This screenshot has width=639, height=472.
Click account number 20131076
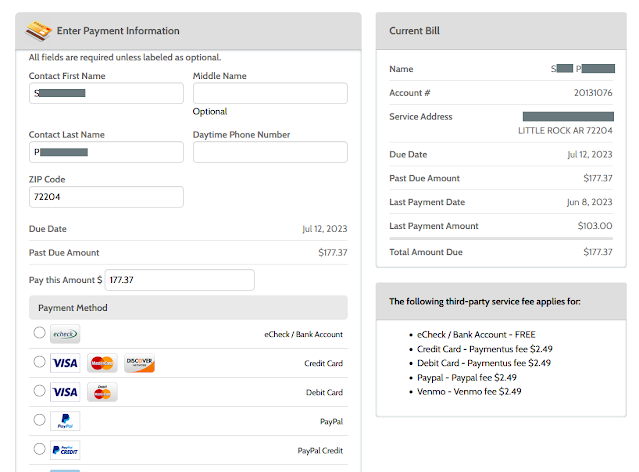point(593,93)
